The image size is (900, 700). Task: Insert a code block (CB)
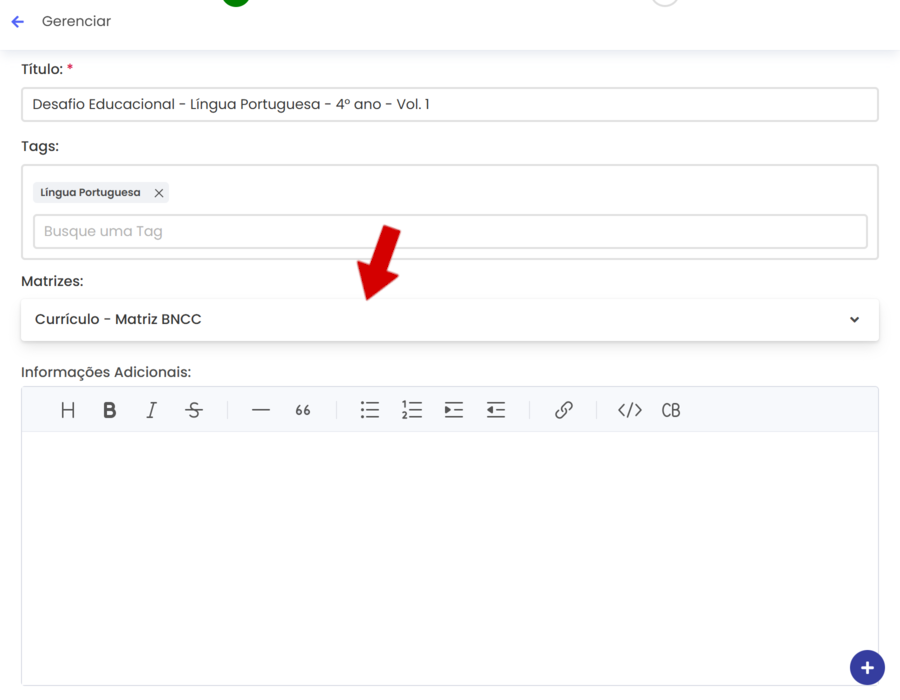(671, 410)
